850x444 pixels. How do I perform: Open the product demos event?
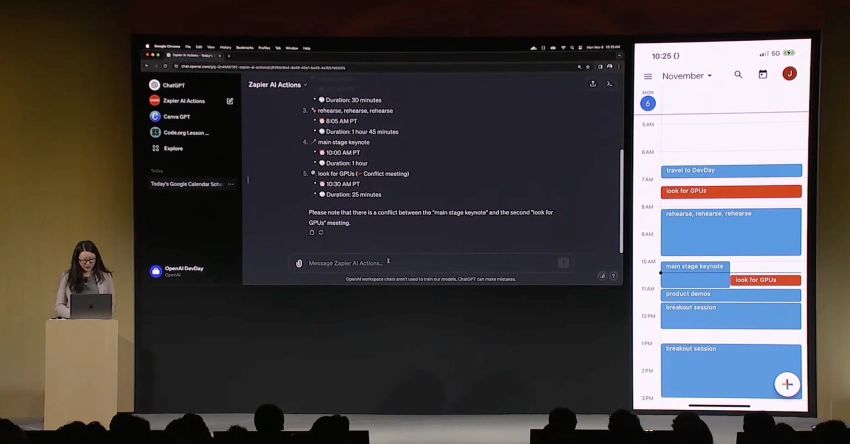pyautogui.click(x=731, y=295)
